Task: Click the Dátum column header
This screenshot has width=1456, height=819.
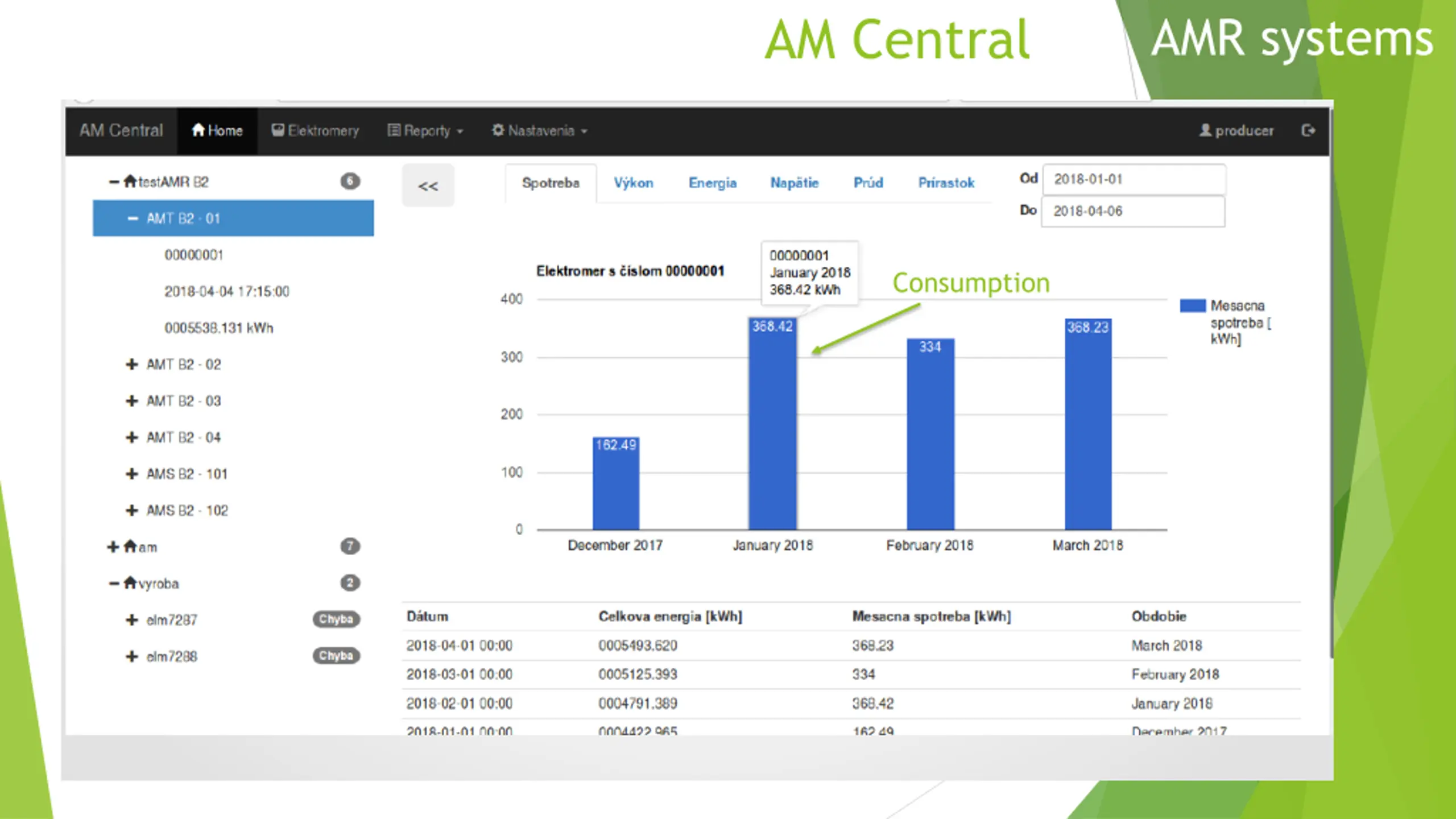Action: click(x=427, y=617)
